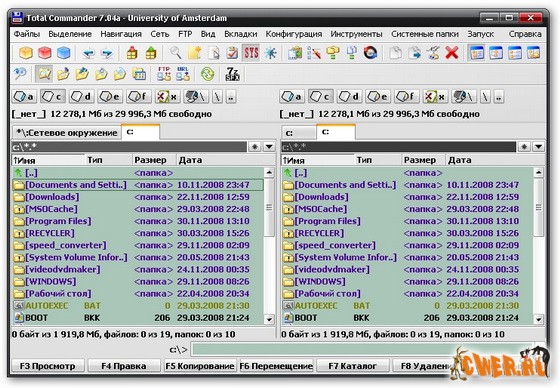Click the c:\> command line field
The image size is (560, 388).
coord(362,349)
